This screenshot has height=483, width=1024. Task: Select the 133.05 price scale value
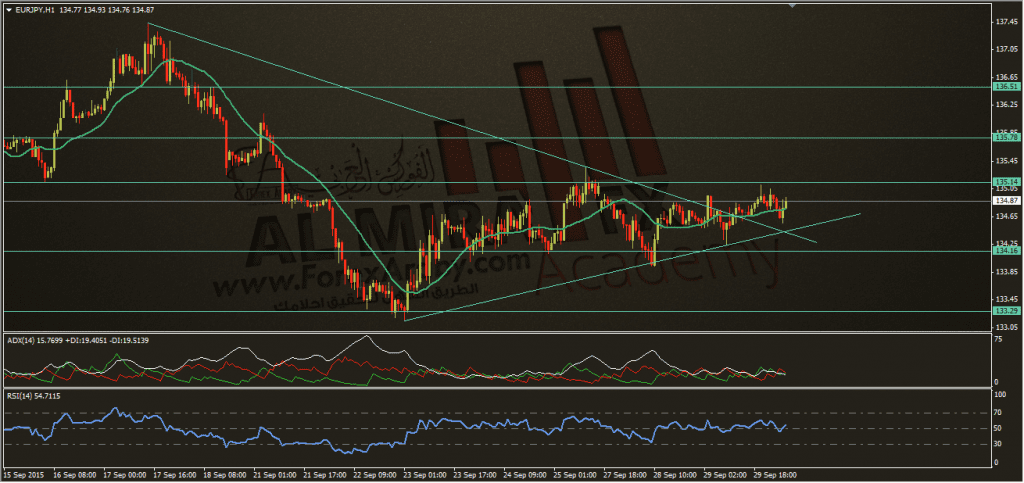pos(1006,327)
